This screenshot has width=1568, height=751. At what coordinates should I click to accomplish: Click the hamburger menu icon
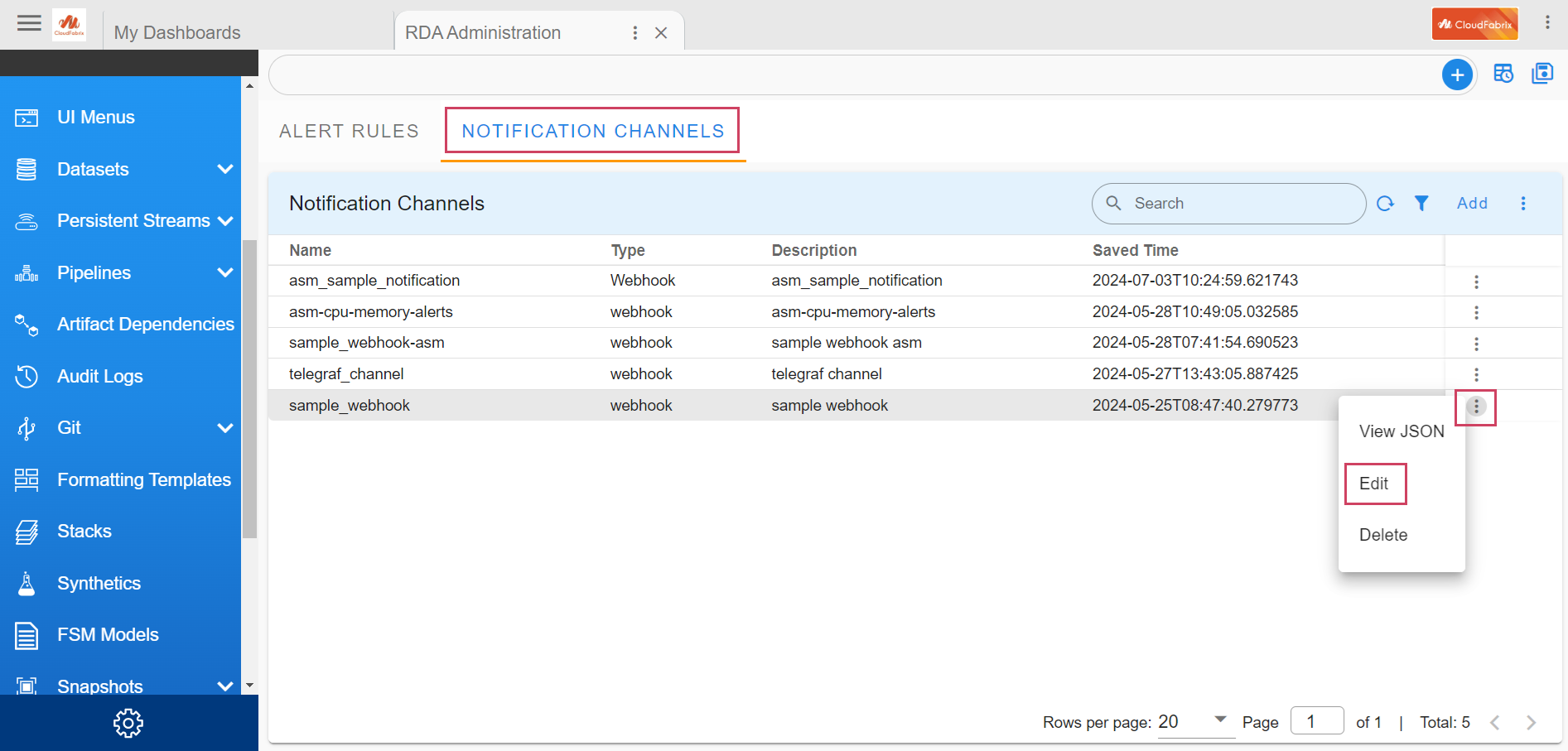pos(29,23)
